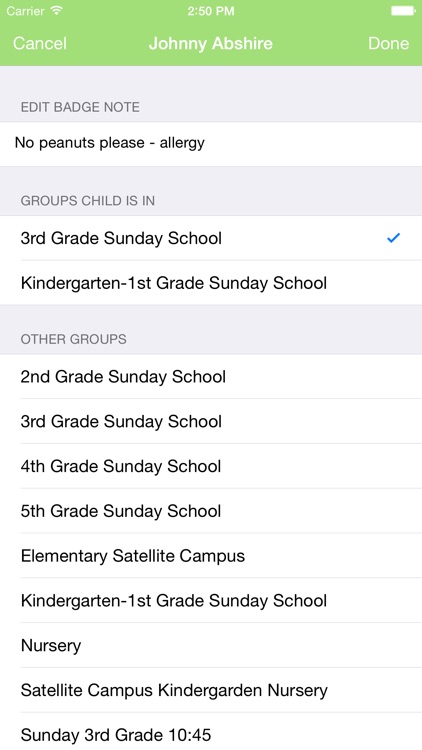Tap the Carrier label in status bar

[x=26, y=11]
